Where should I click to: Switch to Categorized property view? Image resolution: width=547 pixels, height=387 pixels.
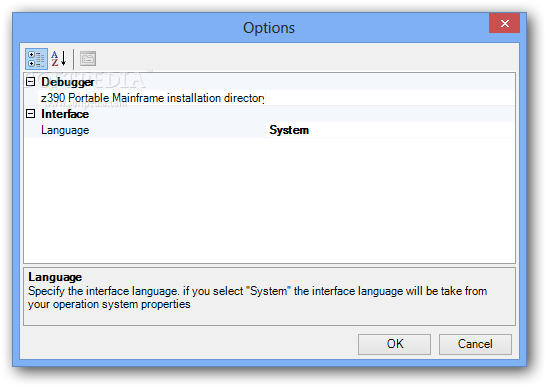click(36, 59)
